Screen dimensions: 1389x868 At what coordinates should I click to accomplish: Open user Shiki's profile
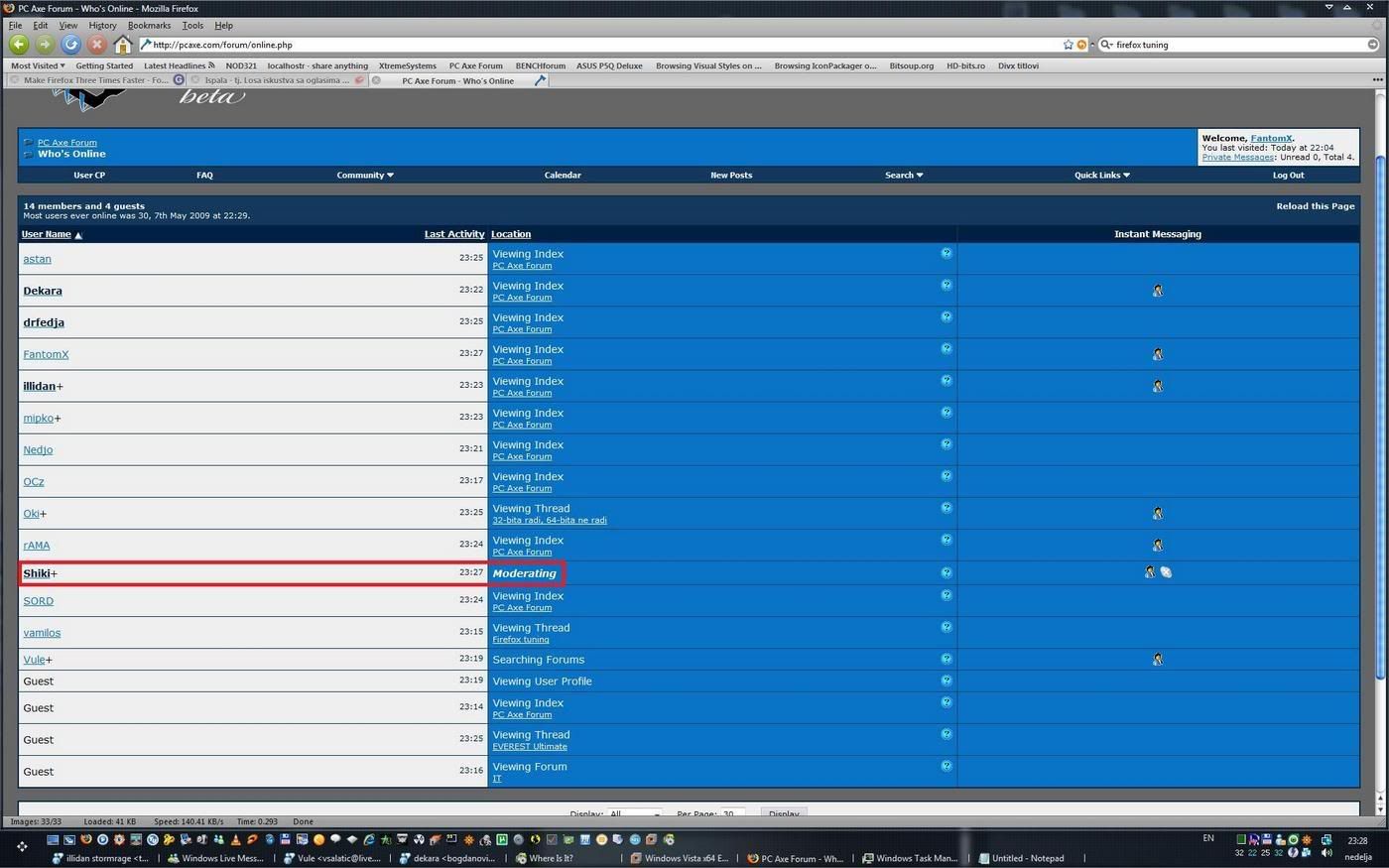pos(37,573)
